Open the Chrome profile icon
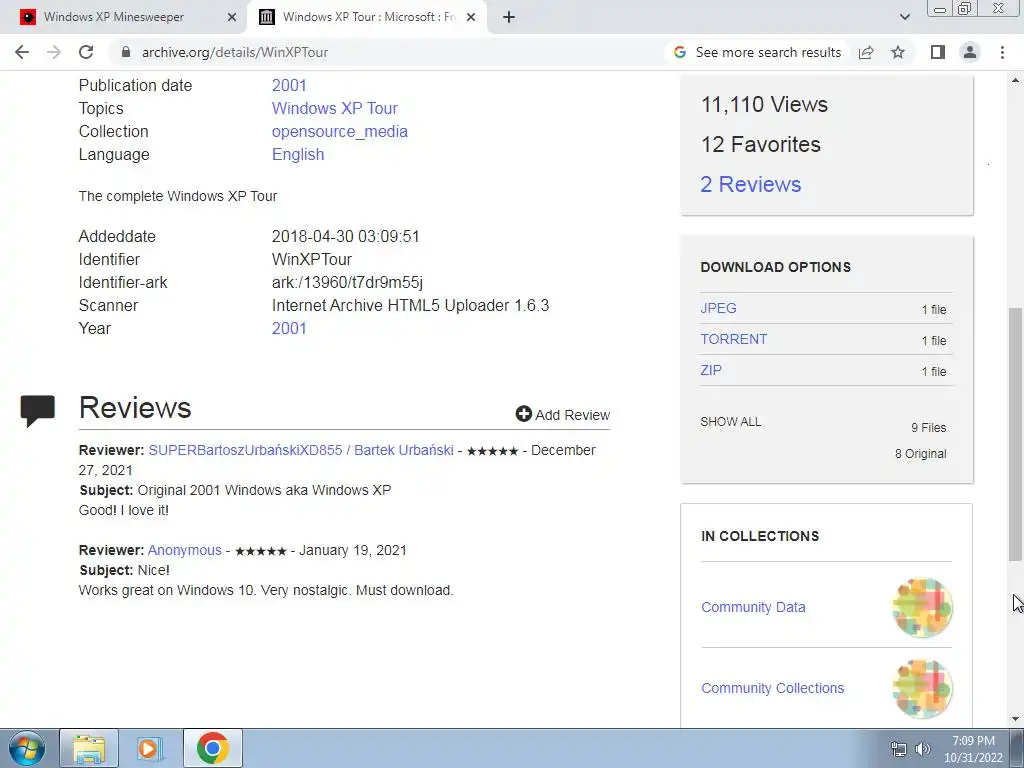The width and height of the screenshot is (1024, 768). click(x=970, y=52)
